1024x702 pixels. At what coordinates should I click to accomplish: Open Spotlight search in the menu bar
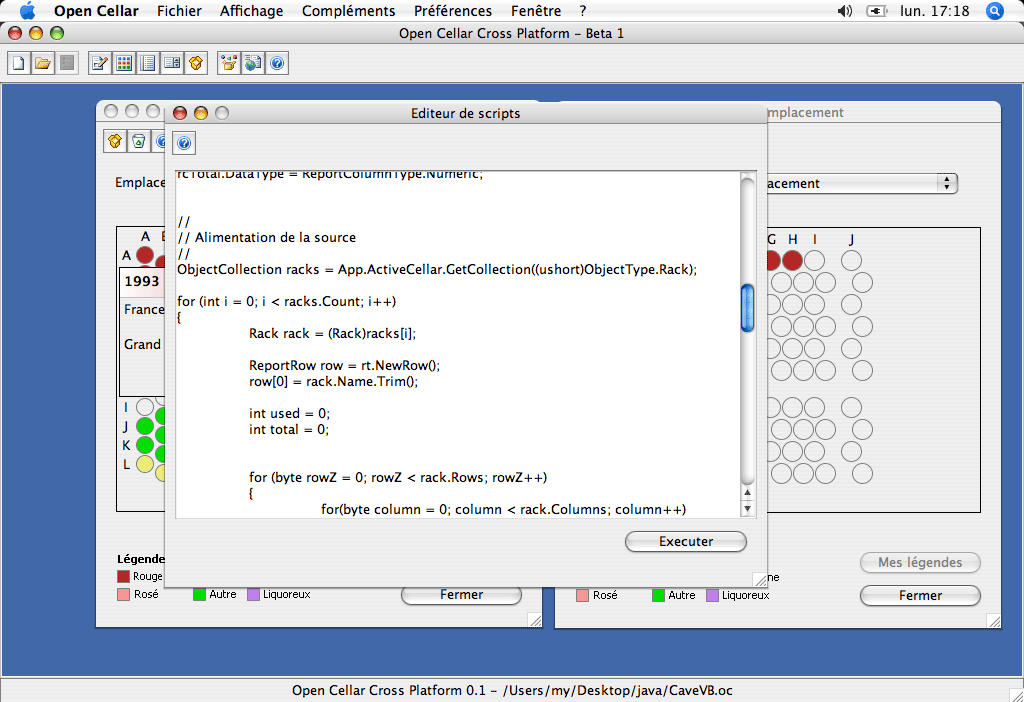[995, 11]
